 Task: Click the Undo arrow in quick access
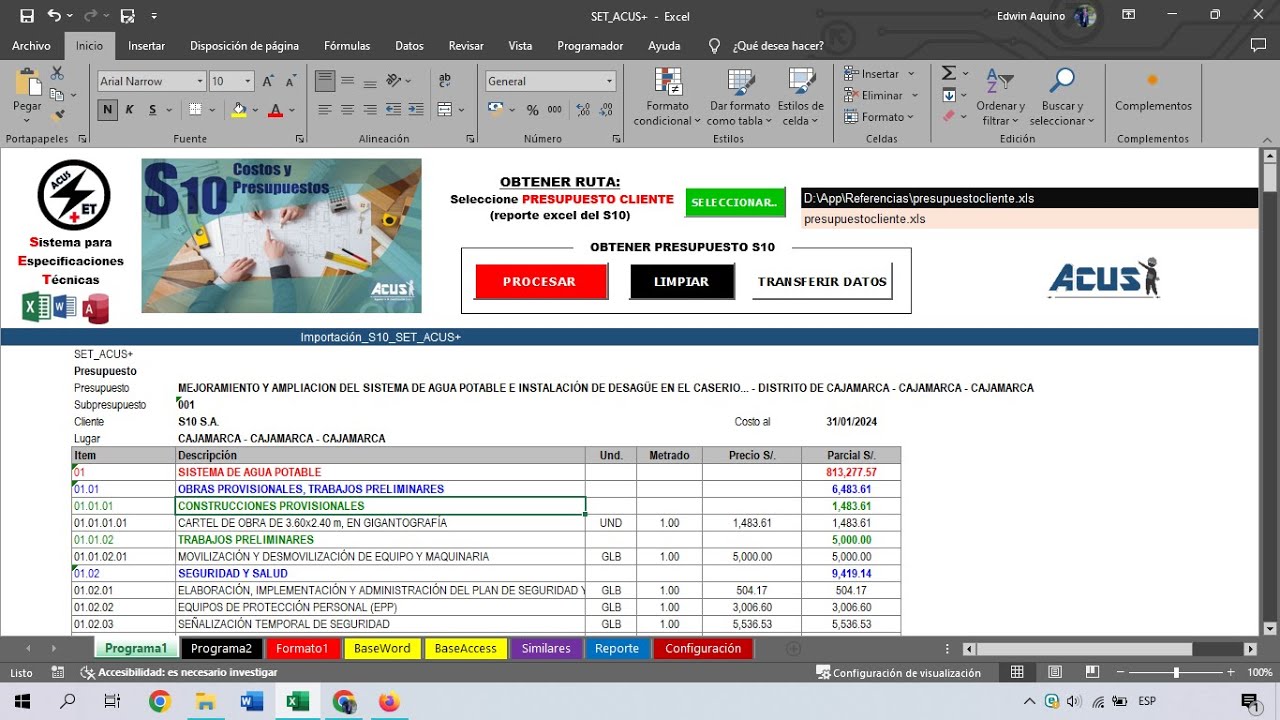[53, 16]
